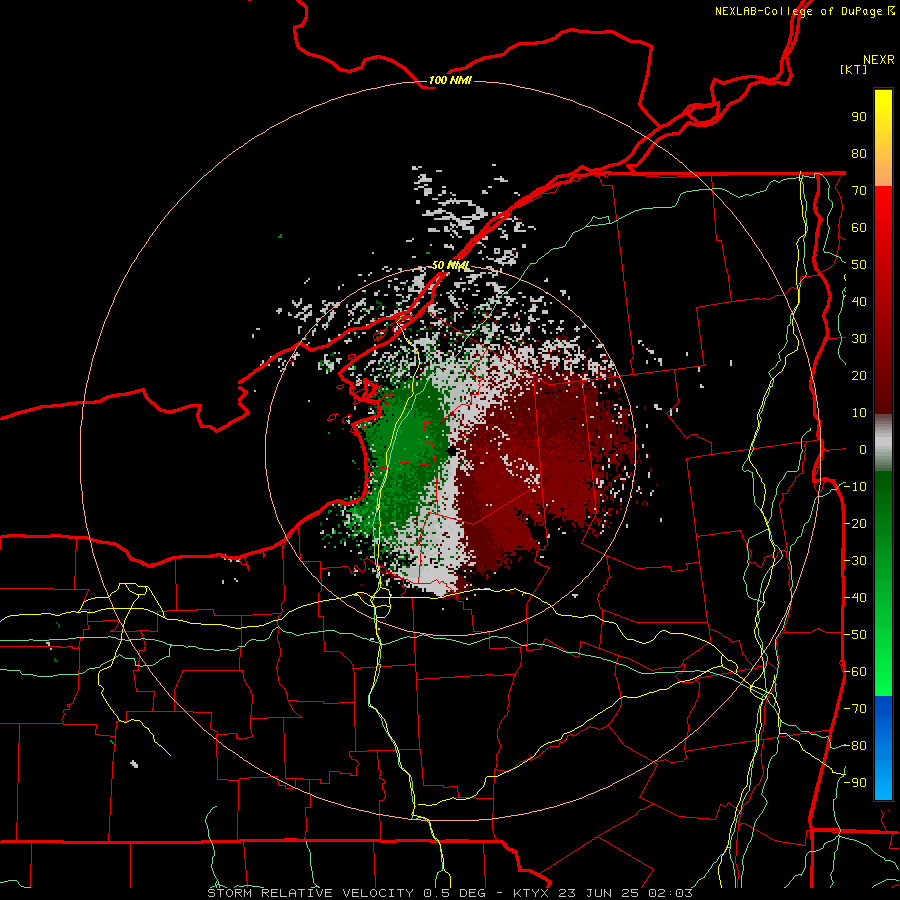Click the '50' value on the velocity scale
Viewport: 900px width, 900px height.
[859, 265]
